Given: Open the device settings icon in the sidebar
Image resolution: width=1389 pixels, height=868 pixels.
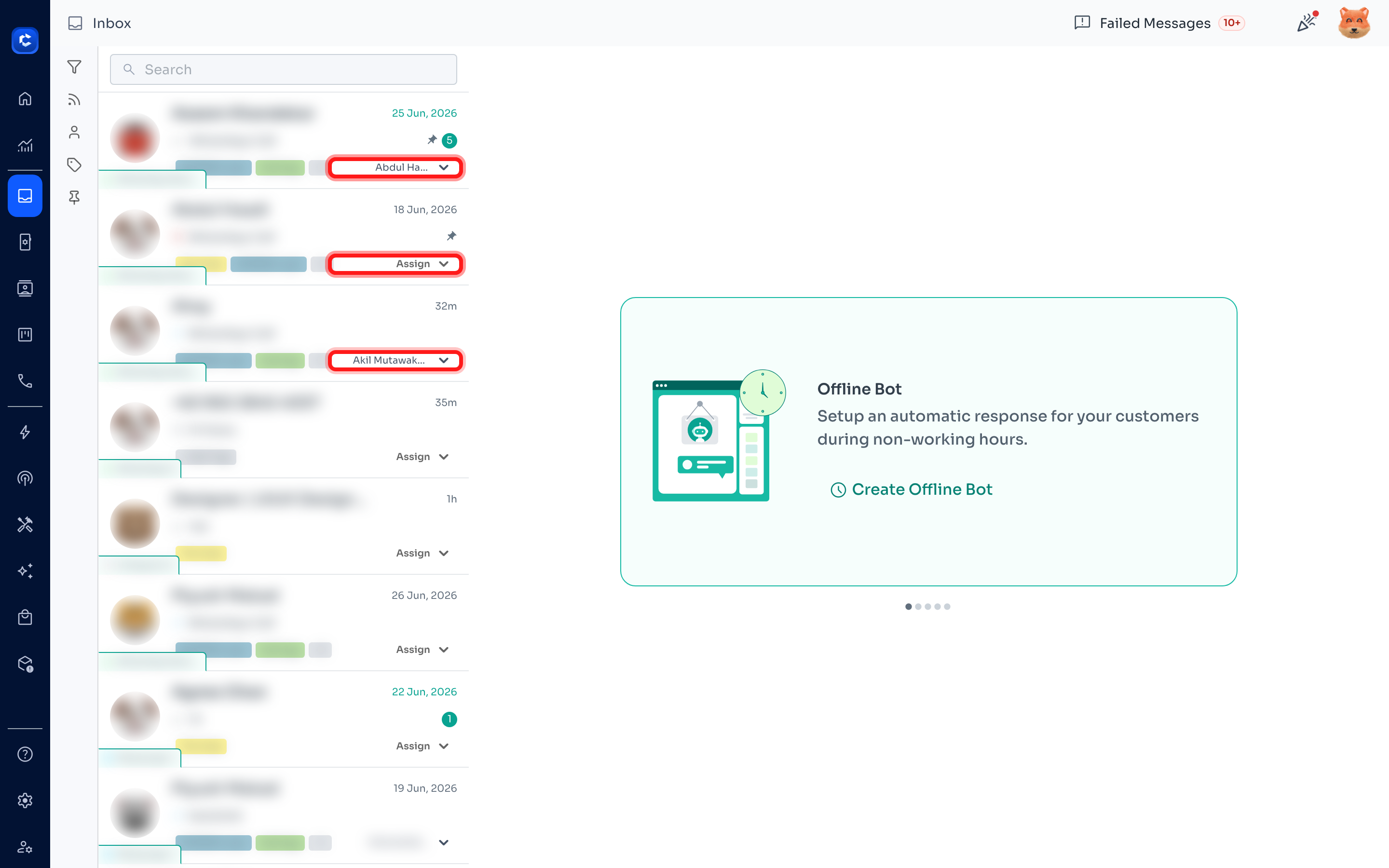Looking at the screenshot, I should click(25, 242).
